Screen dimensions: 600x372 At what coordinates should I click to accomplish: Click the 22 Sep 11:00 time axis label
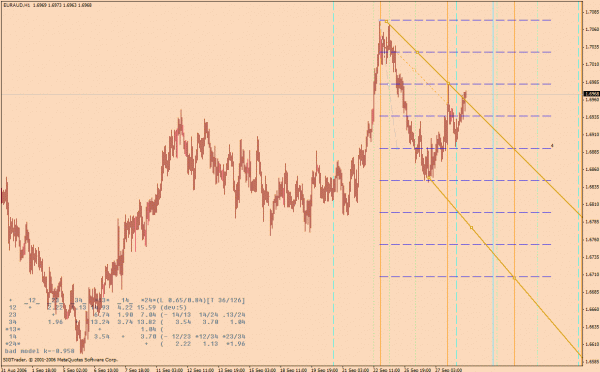coord(386,370)
